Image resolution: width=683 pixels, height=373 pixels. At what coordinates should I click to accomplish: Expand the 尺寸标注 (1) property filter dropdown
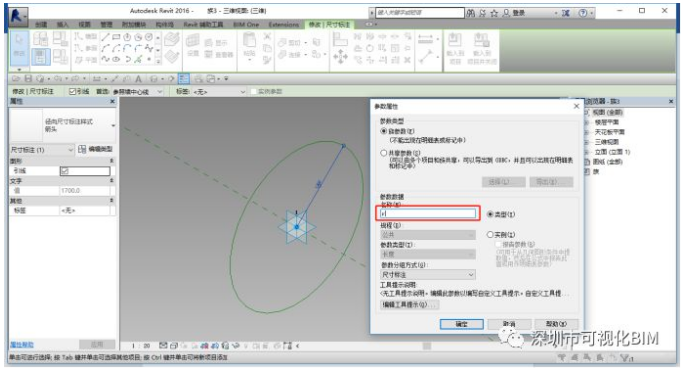pyautogui.click(x=41, y=150)
